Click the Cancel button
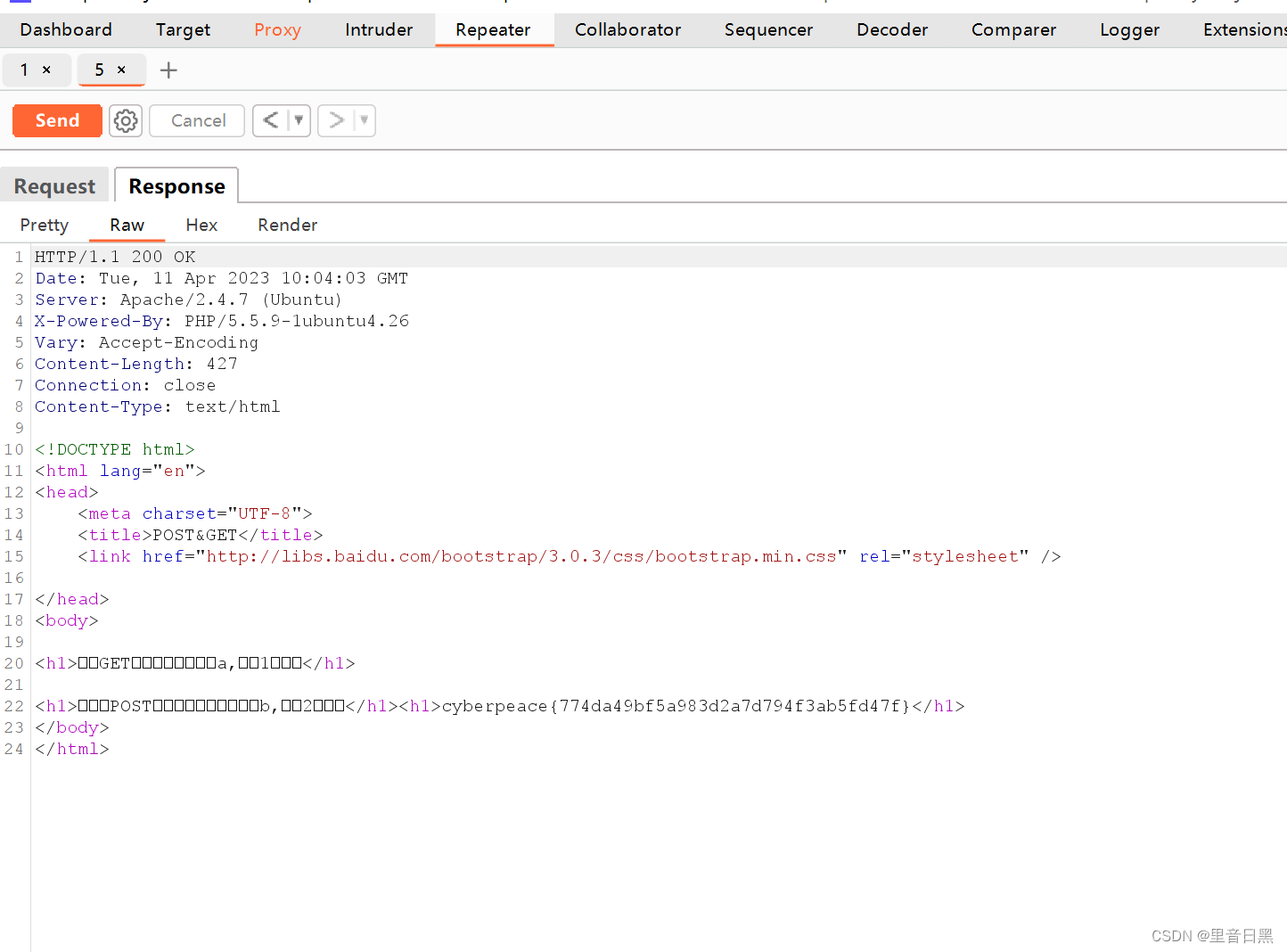The image size is (1287, 952). tap(197, 120)
